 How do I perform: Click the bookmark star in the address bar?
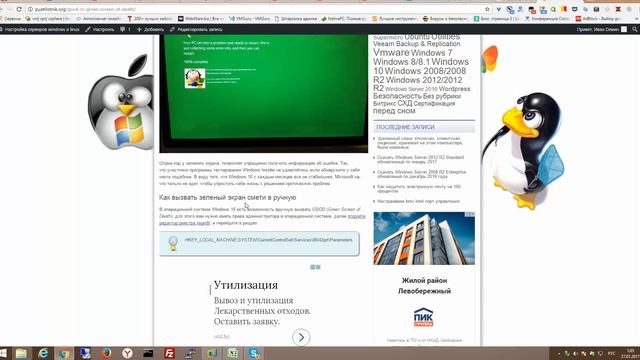[487, 9]
